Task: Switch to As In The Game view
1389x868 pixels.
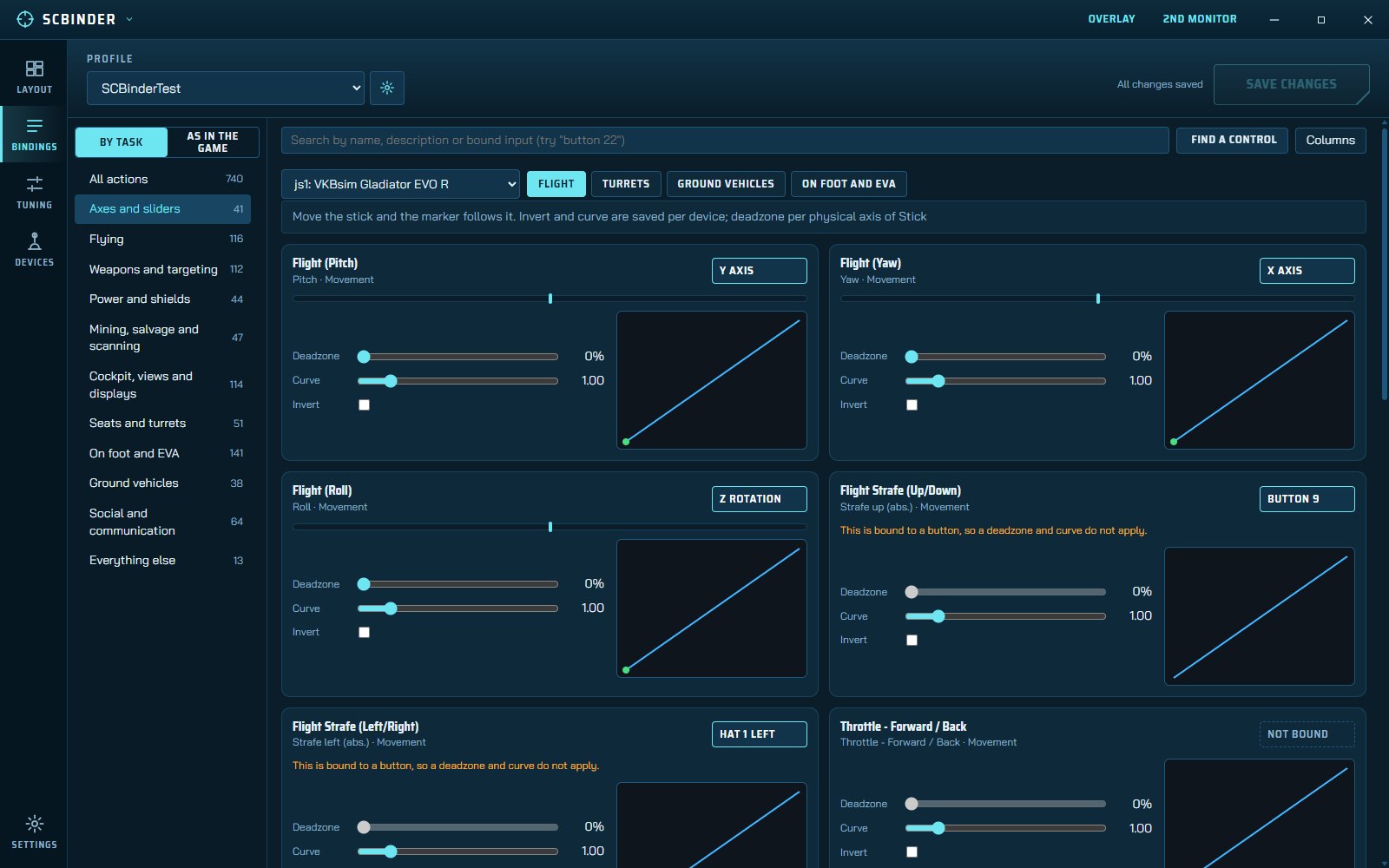Action: 213,142
